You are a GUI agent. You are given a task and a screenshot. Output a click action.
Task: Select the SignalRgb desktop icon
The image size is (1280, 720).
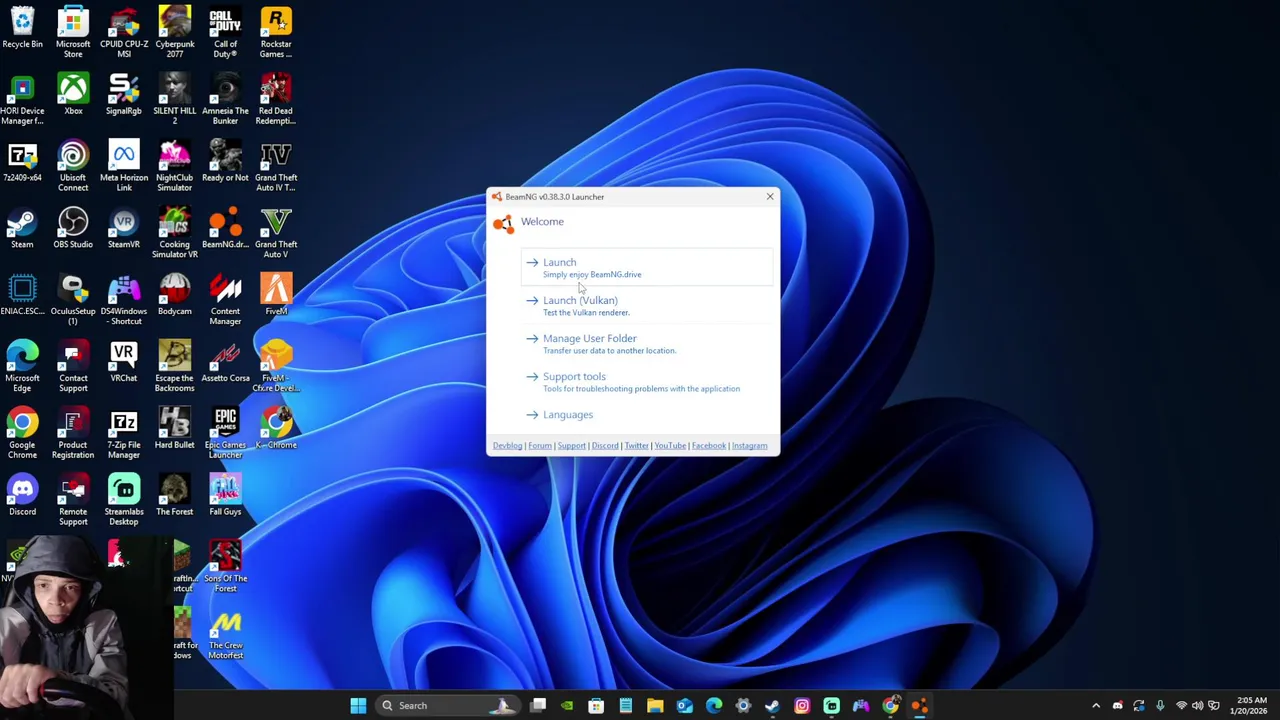click(x=124, y=95)
